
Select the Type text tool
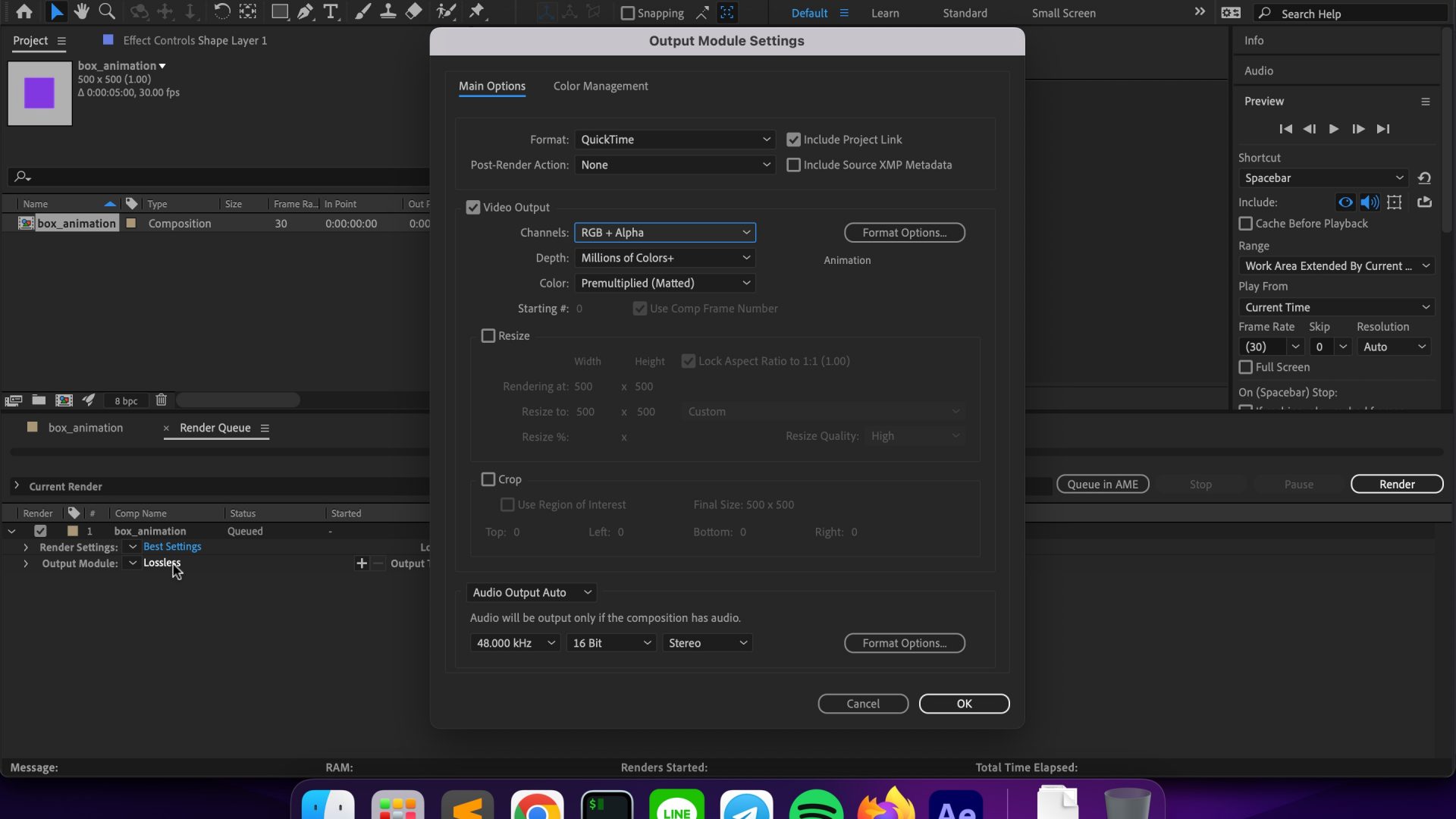(331, 11)
